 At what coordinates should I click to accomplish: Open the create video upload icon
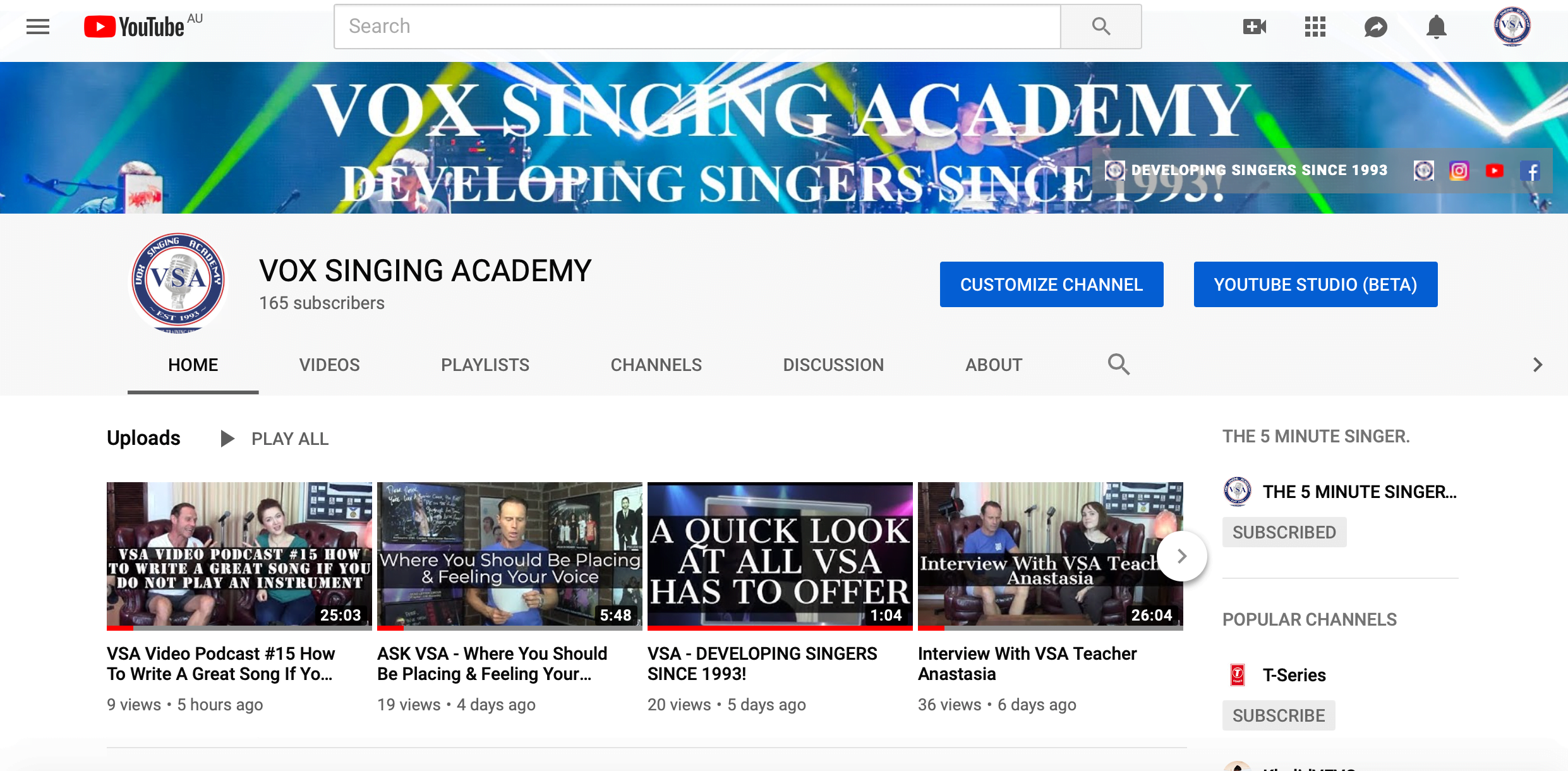coord(1254,27)
